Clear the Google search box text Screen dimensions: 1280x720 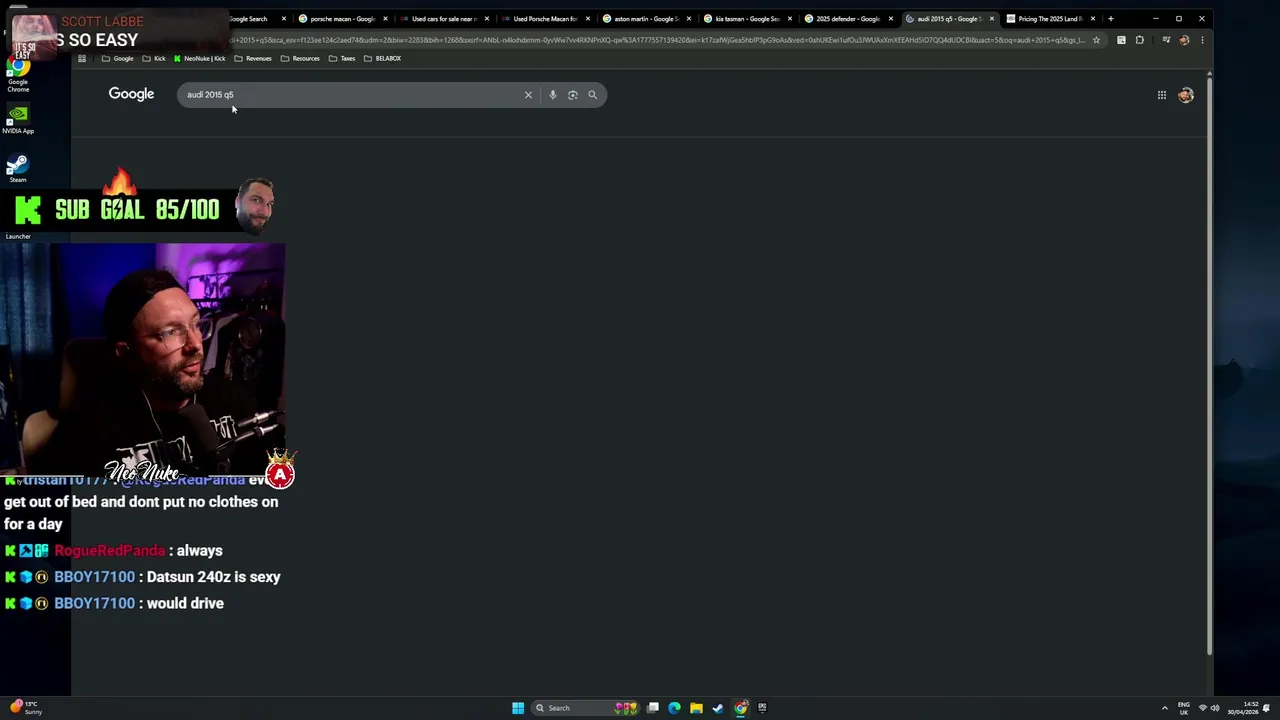tap(528, 95)
